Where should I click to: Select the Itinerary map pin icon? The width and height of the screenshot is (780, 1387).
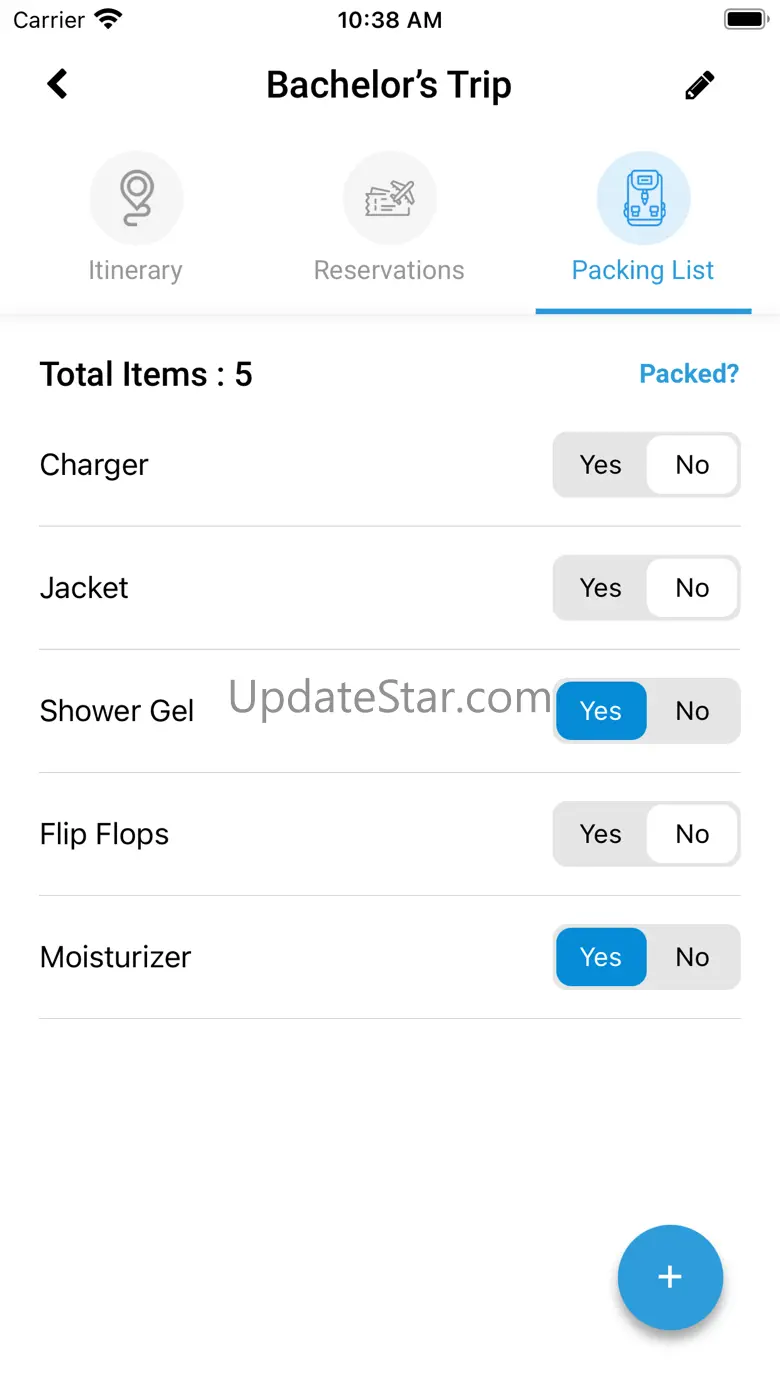point(136,198)
